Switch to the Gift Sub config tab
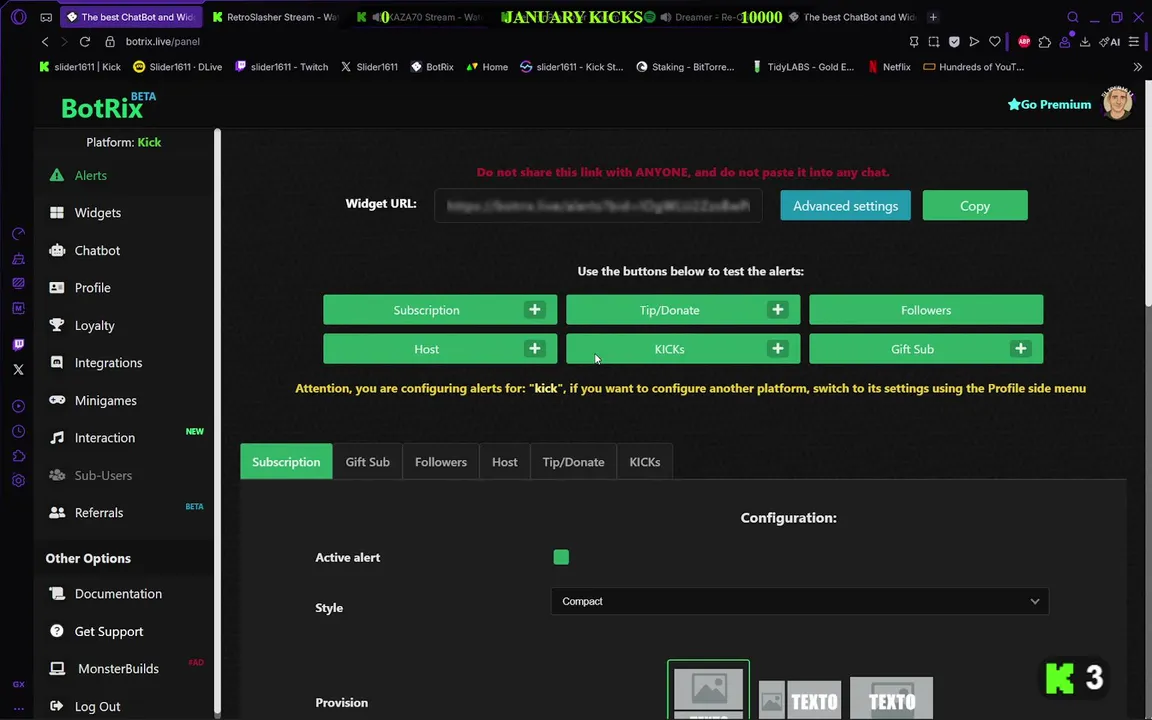 tap(367, 462)
